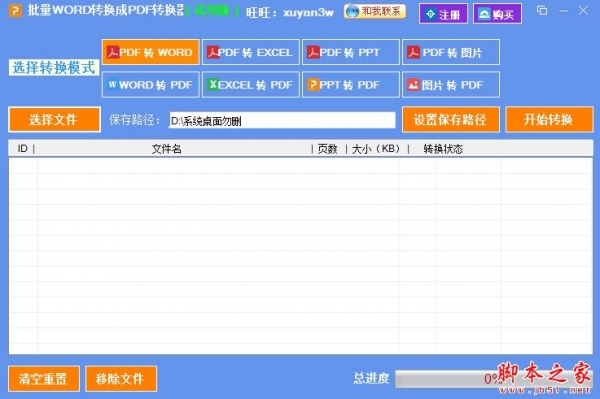Screen dimensions: 600x399
Task: Sort by 文件名 column header
Action: point(166,148)
